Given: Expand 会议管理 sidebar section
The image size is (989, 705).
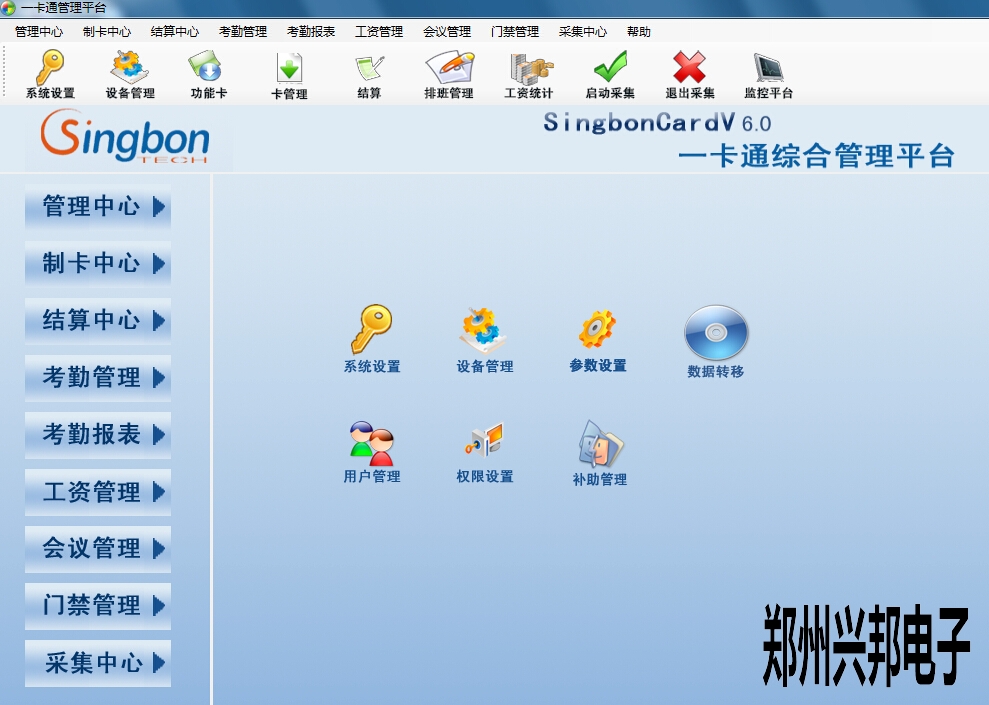Looking at the screenshot, I should pyautogui.click(x=98, y=549).
